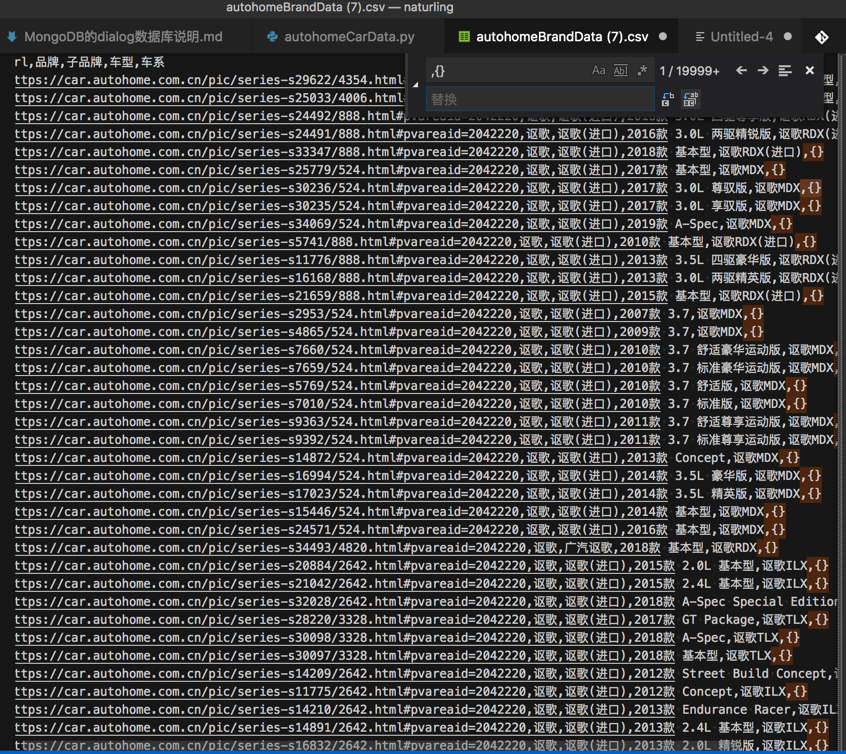Click text '3.5L 精英版,讴歌MDX'

point(738,494)
